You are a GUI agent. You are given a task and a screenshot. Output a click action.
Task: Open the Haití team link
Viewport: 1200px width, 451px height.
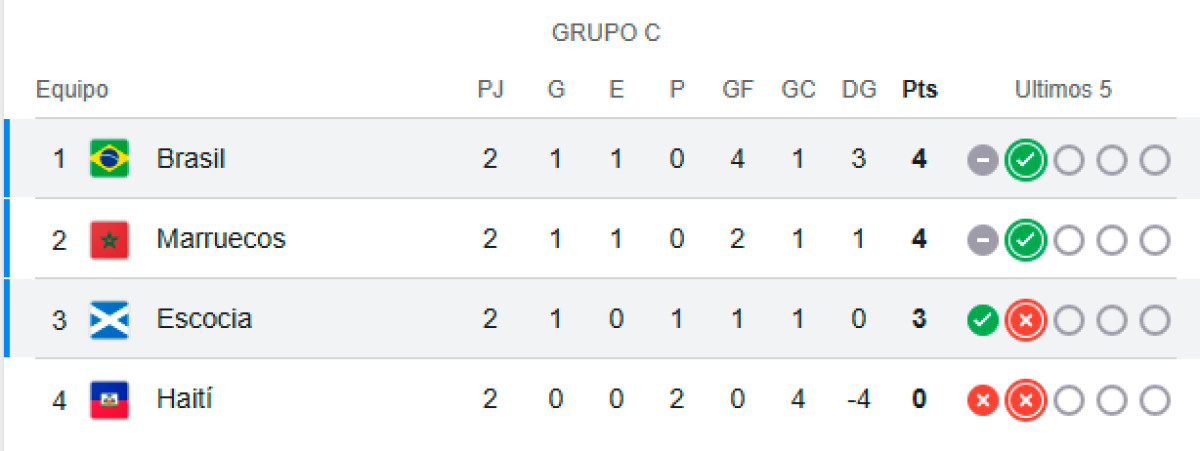(185, 399)
